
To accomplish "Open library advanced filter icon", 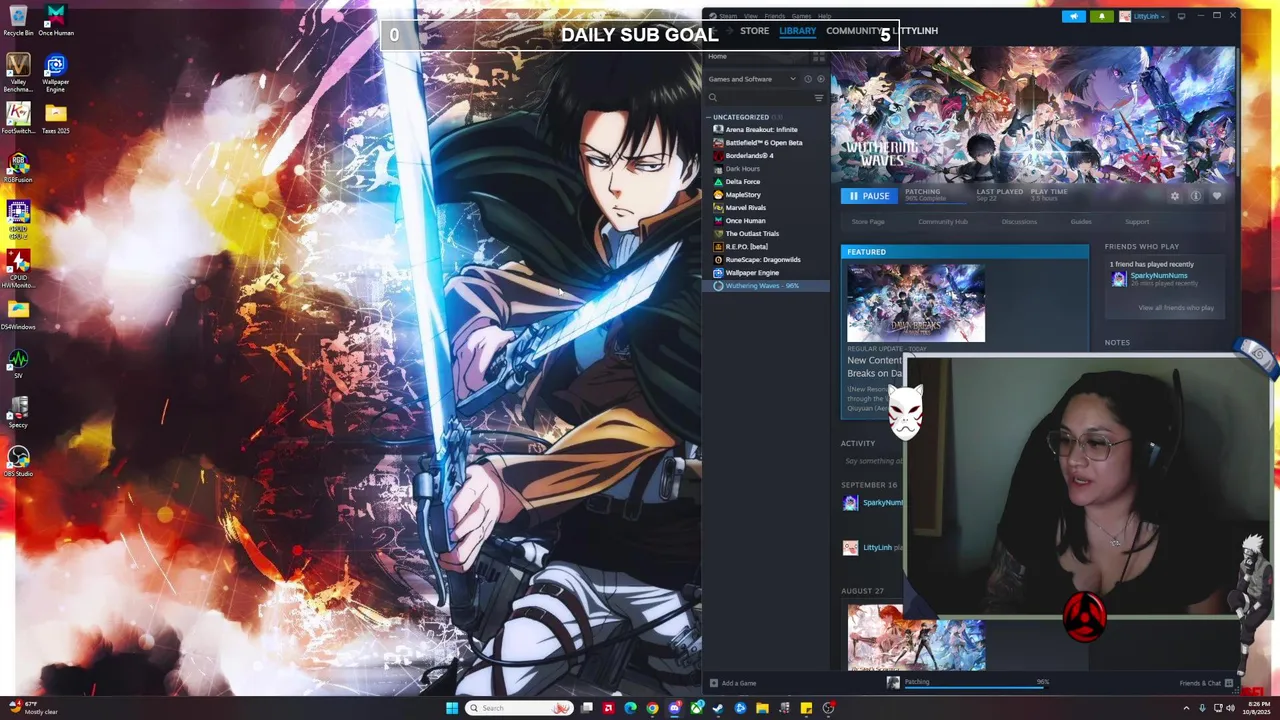I will (x=818, y=98).
